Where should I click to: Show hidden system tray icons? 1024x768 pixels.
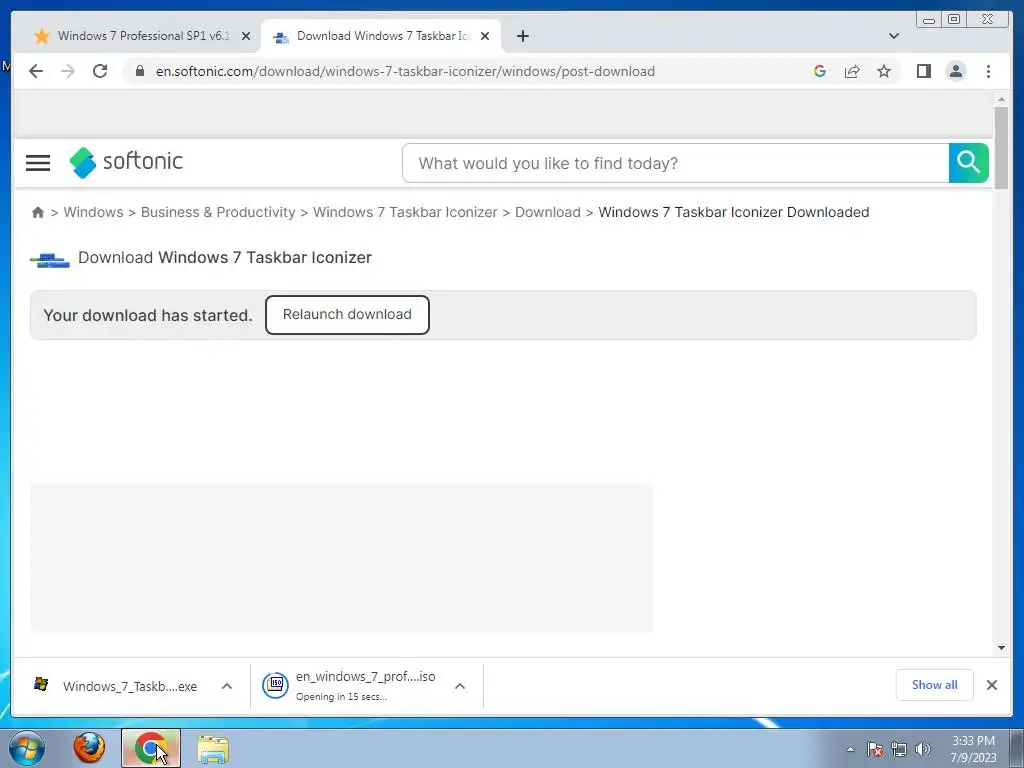coord(850,749)
